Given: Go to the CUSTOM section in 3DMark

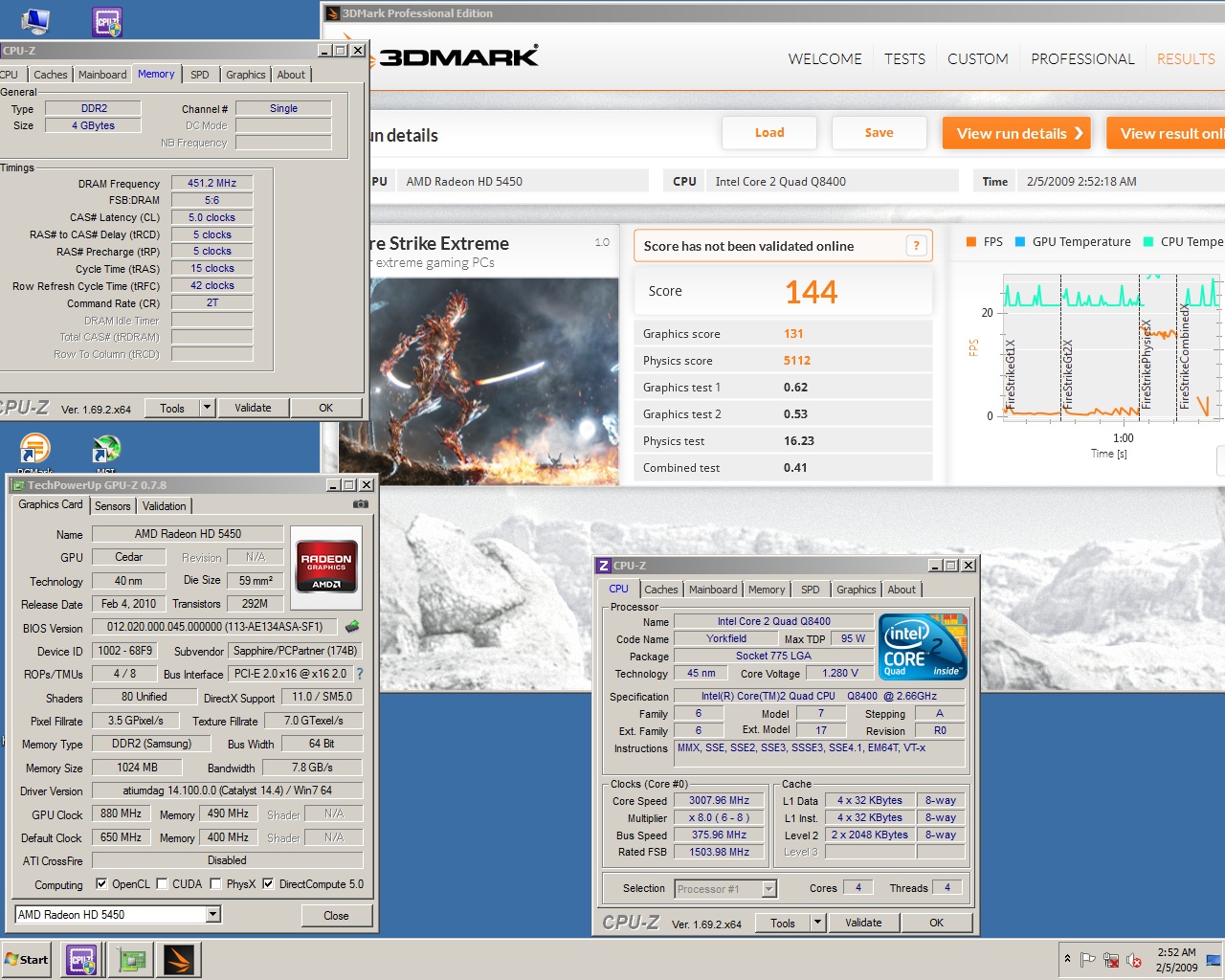Looking at the screenshot, I should pyautogui.click(x=977, y=58).
